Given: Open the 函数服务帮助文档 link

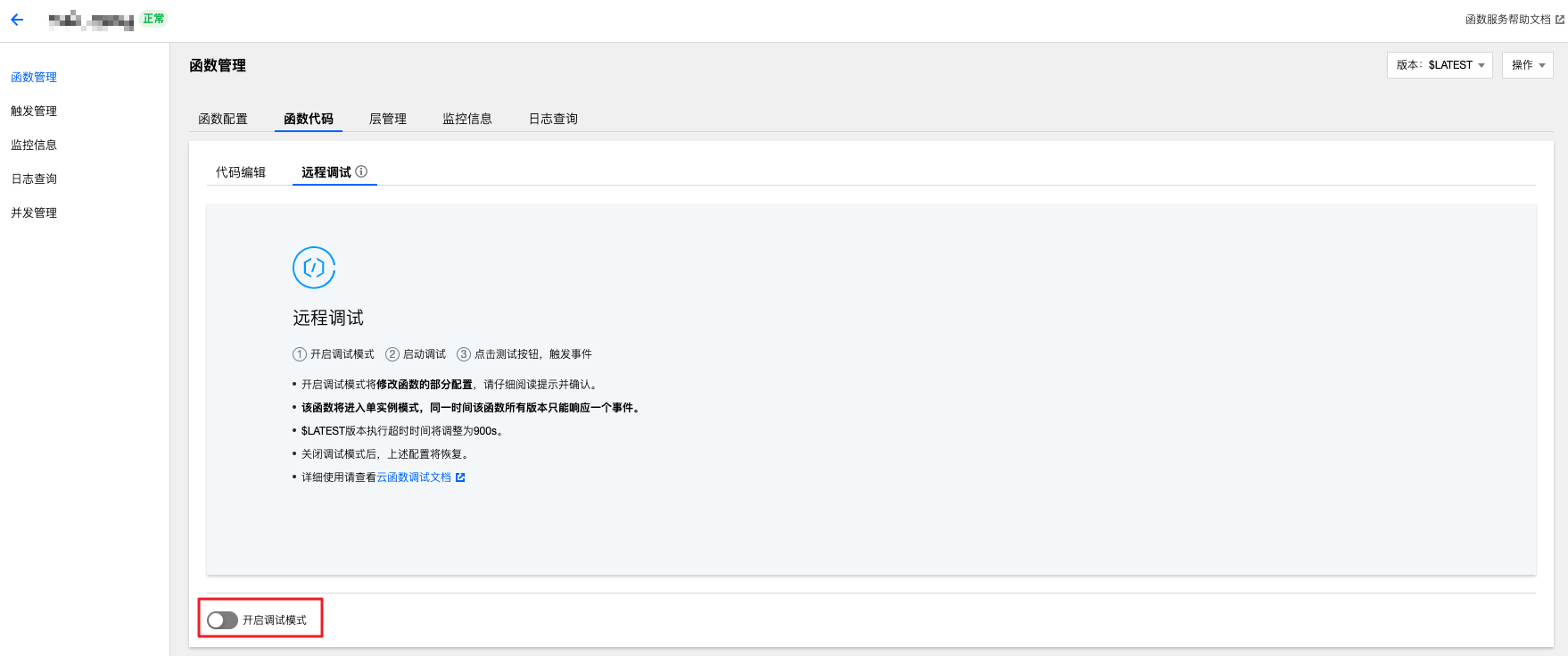Looking at the screenshot, I should (1507, 20).
